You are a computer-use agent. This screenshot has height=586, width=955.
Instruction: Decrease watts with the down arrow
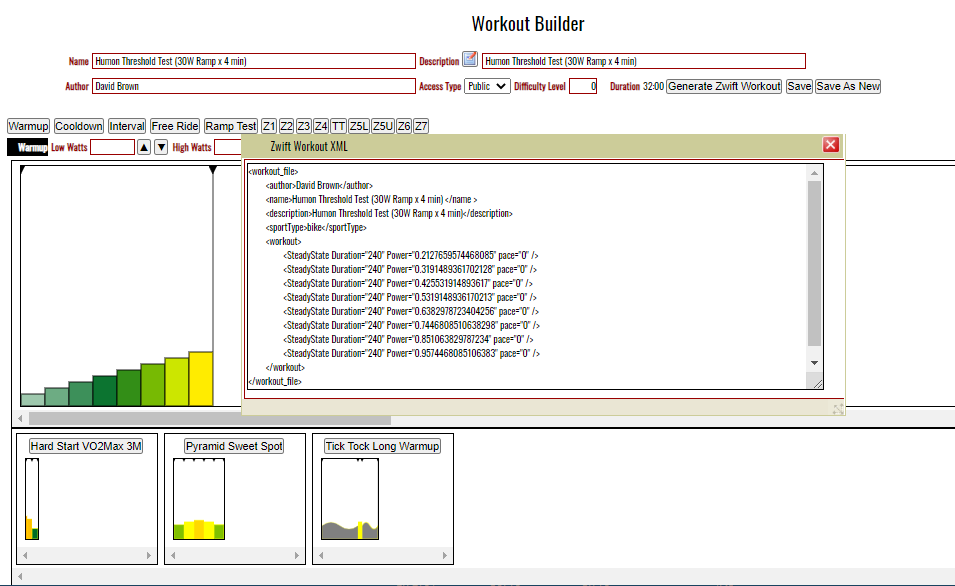pyautogui.click(x=161, y=148)
